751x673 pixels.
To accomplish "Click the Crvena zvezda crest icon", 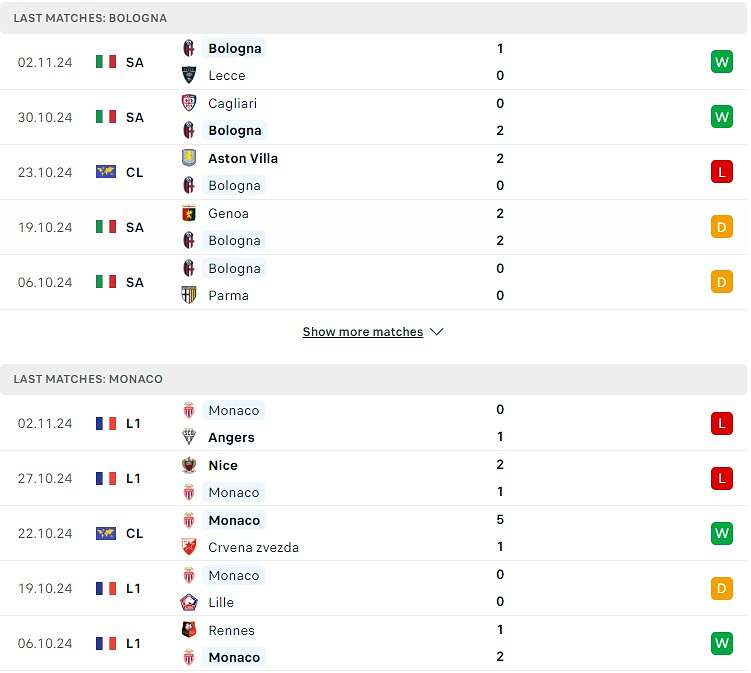I will click(189, 547).
